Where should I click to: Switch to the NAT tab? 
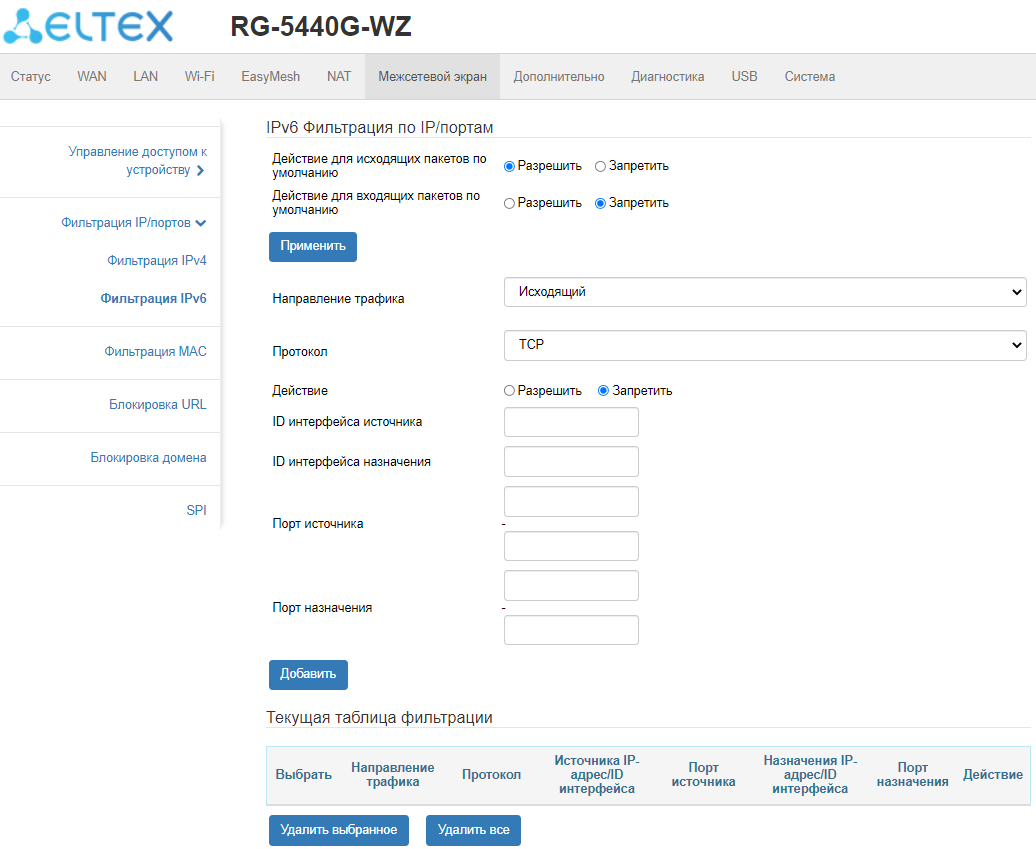point(339,77)
